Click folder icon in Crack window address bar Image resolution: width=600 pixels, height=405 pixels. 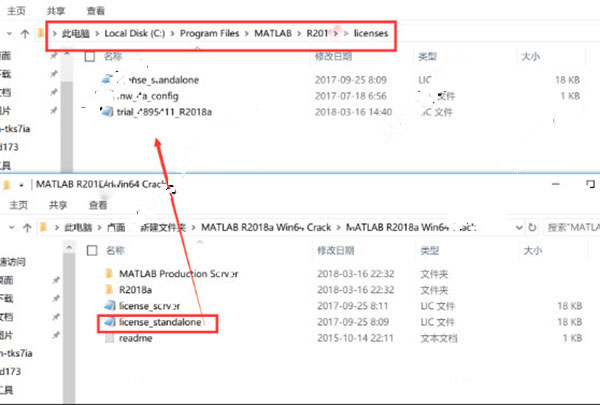click(43, 227)
